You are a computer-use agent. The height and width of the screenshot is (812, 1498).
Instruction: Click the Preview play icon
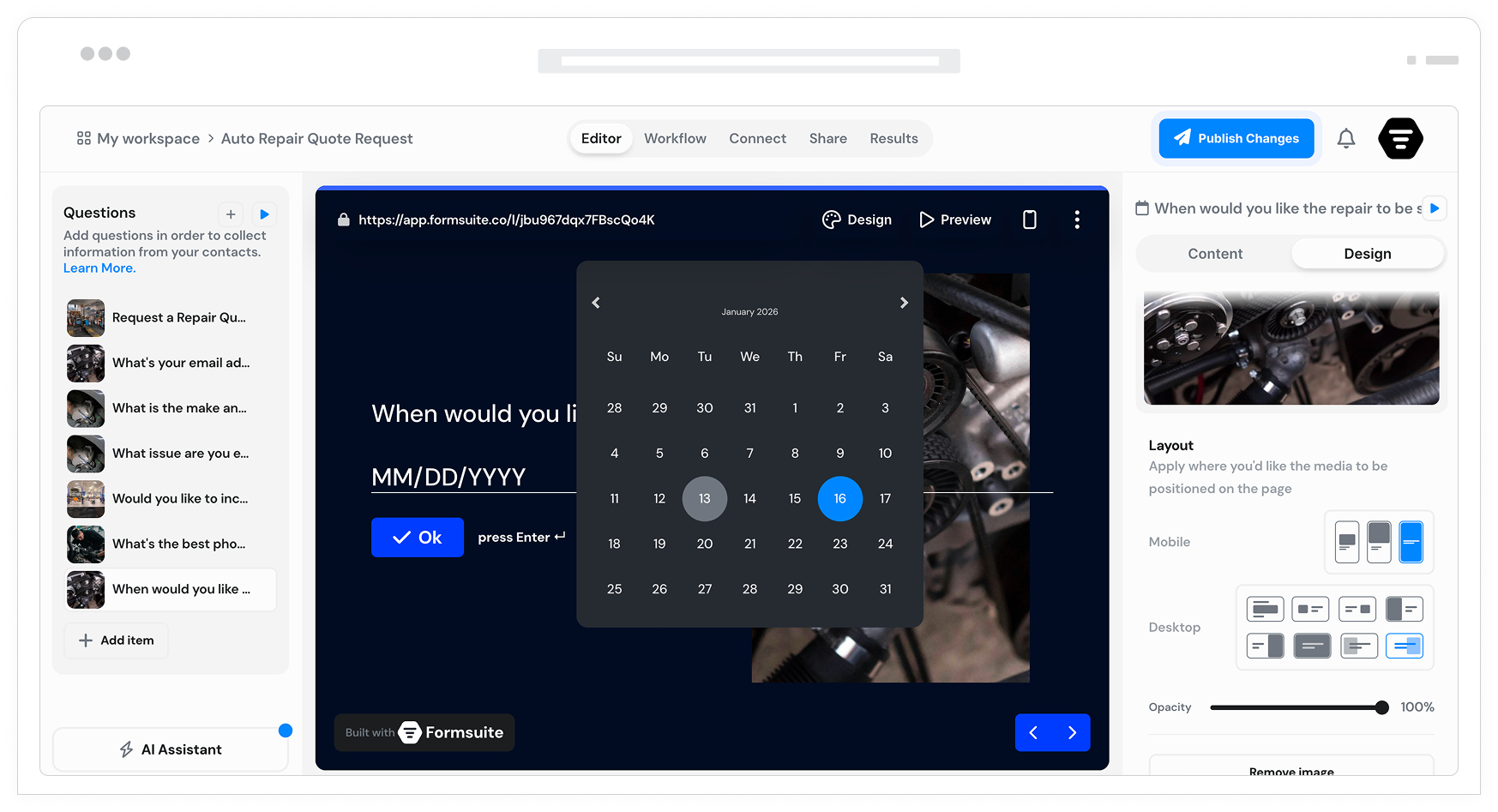tap(926, 220)
